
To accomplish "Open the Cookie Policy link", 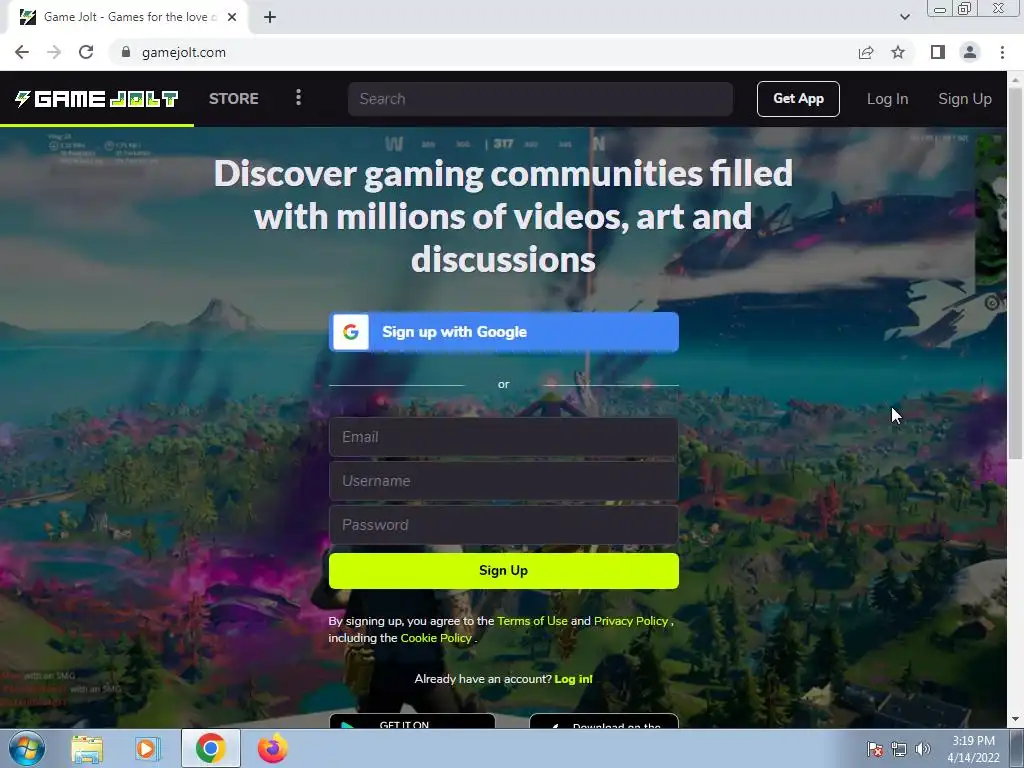I will 436,638.
